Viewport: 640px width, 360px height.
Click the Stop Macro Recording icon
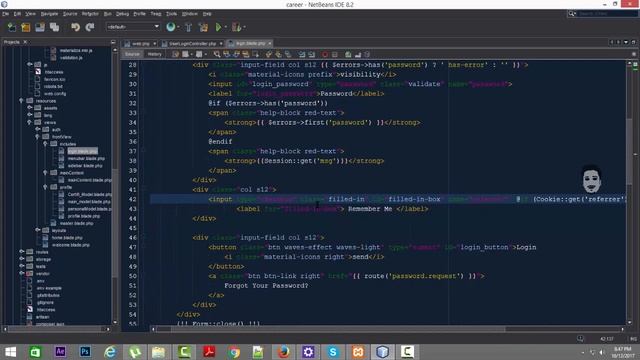(335, 54)
